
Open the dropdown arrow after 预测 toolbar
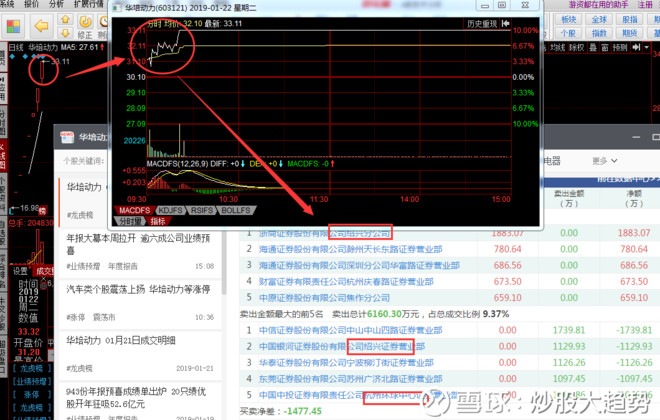(x=647, y=48)
